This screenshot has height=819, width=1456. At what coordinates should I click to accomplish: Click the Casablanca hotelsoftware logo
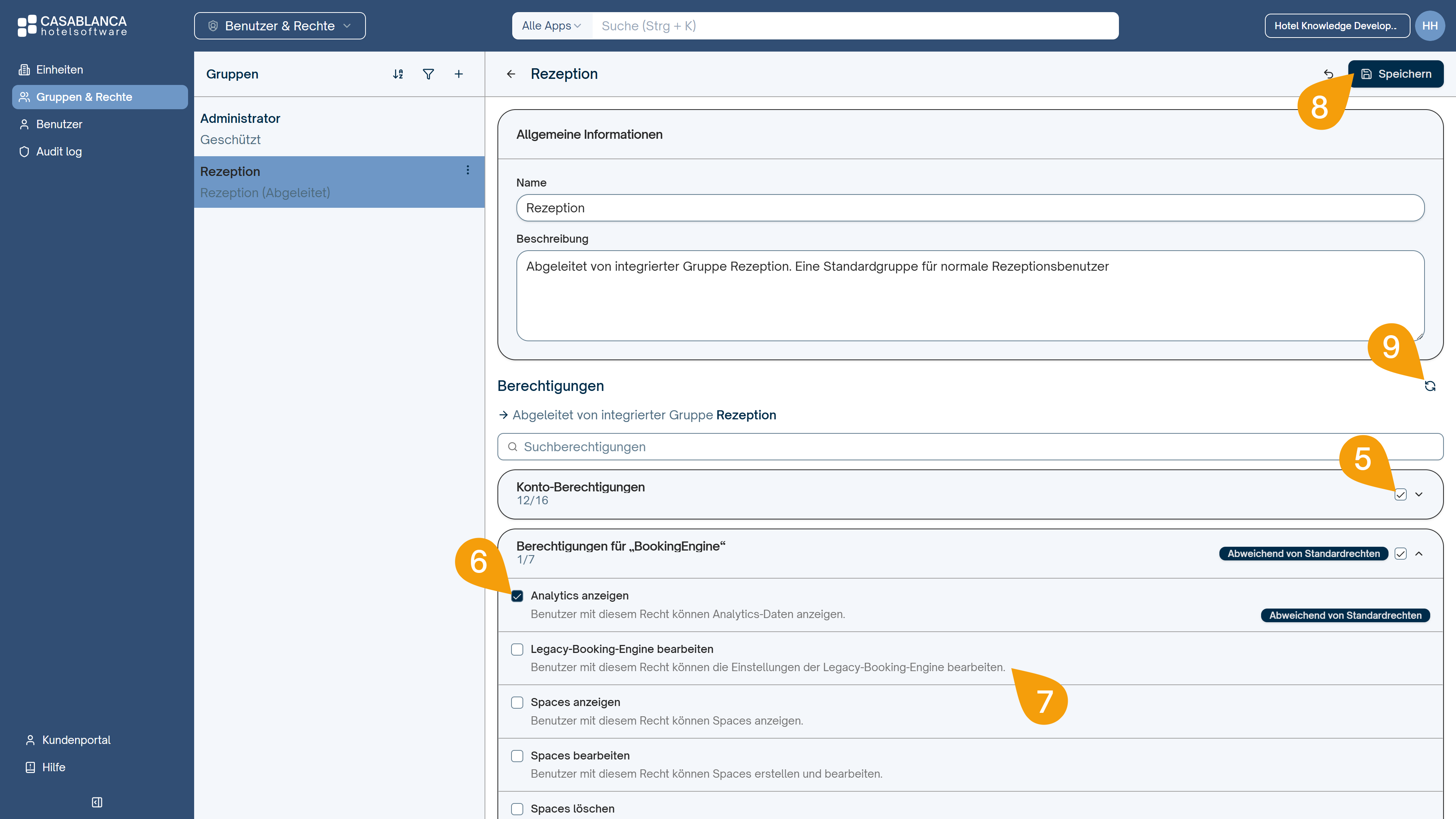point(72,25)
